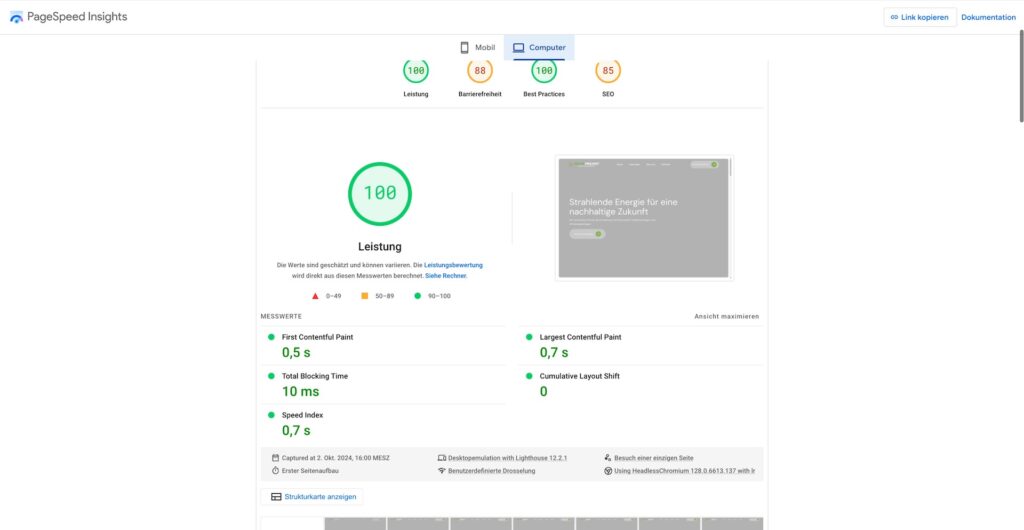This screenshot has width=1024, height=530.
Task: Click the Best Practices score gauge
Action: (544, 71)
